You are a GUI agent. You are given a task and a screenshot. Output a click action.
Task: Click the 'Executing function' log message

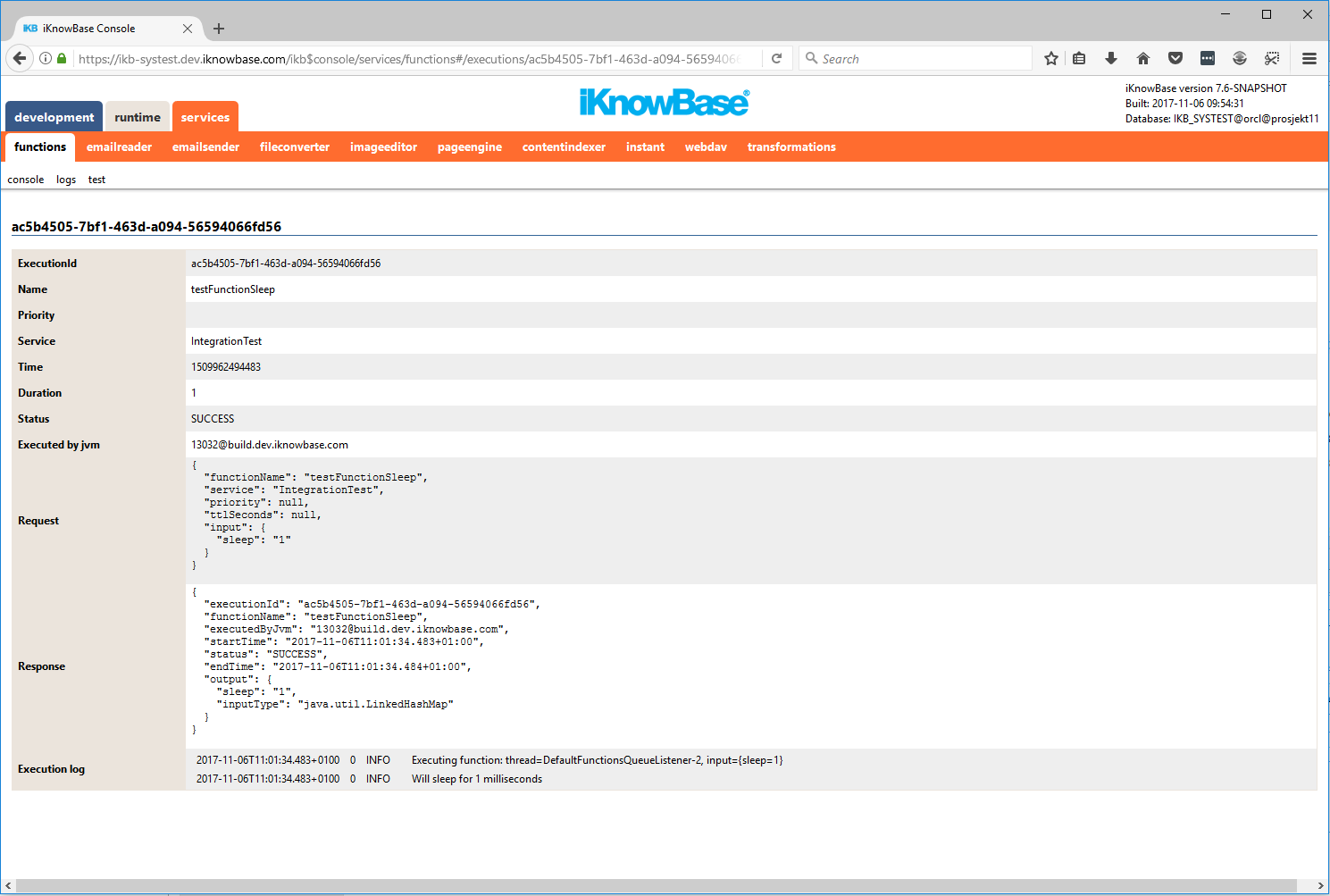(x=597, y=760)
